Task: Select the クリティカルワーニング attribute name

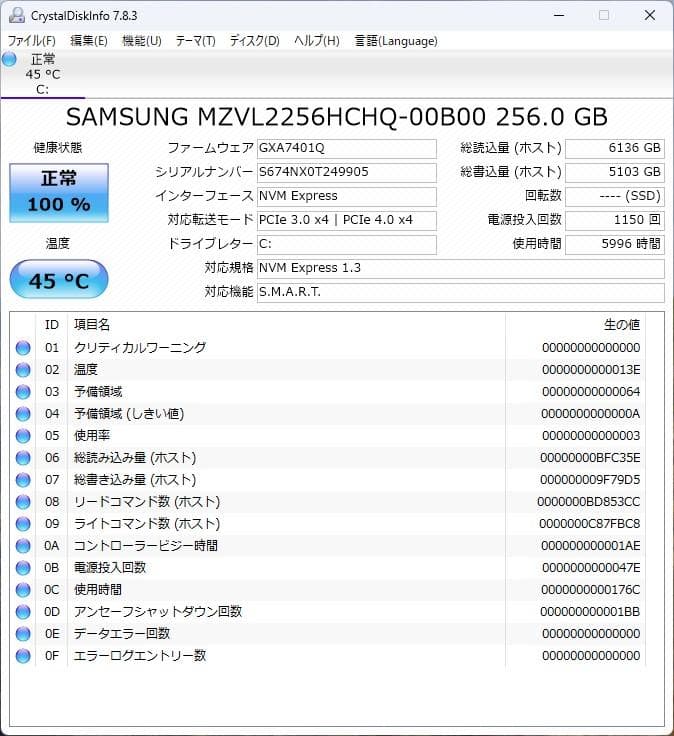Action: 140,348
